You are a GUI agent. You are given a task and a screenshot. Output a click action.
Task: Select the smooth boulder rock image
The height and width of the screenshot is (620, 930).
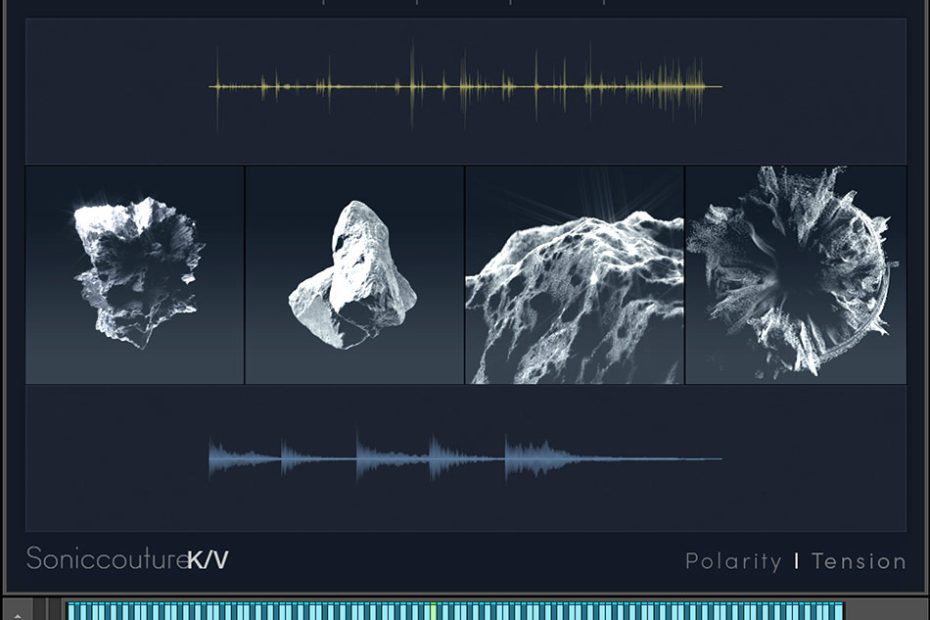pyautogui.click(x=354, y=275)
